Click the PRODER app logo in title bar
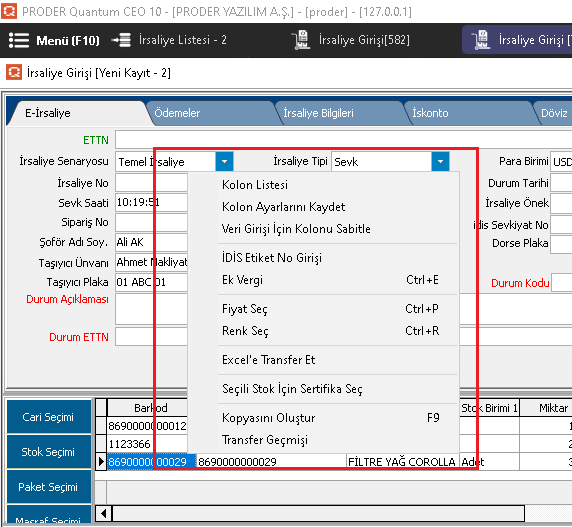Screen dimensions: 572x527 [x=9, y=11]
